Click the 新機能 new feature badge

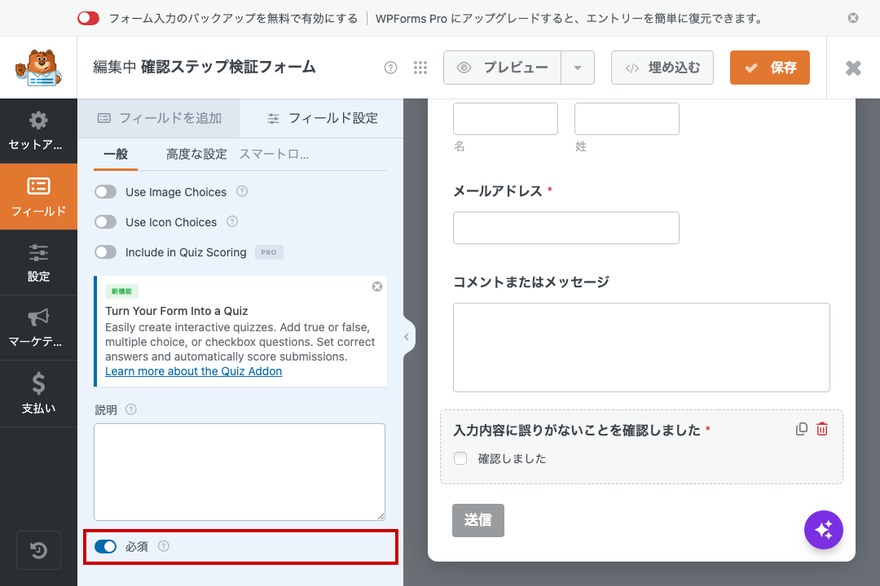[x=121, y=291]
